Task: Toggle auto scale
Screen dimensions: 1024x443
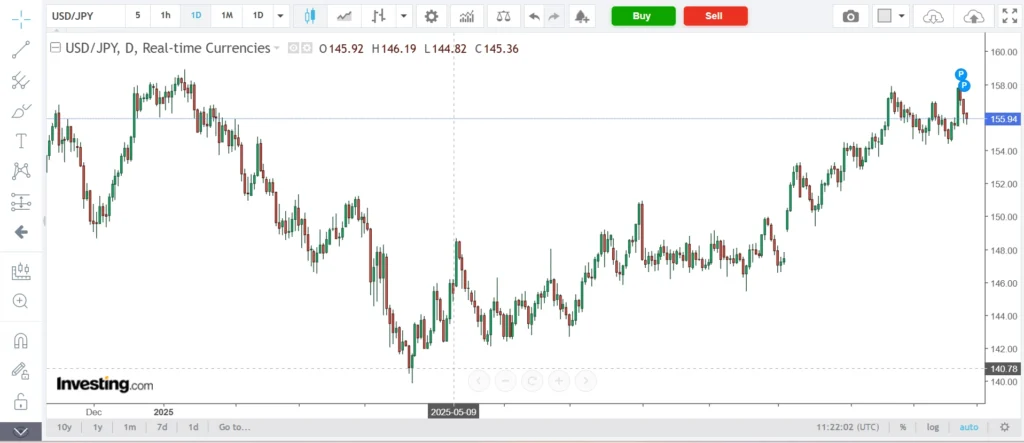Action: [968, 427]
